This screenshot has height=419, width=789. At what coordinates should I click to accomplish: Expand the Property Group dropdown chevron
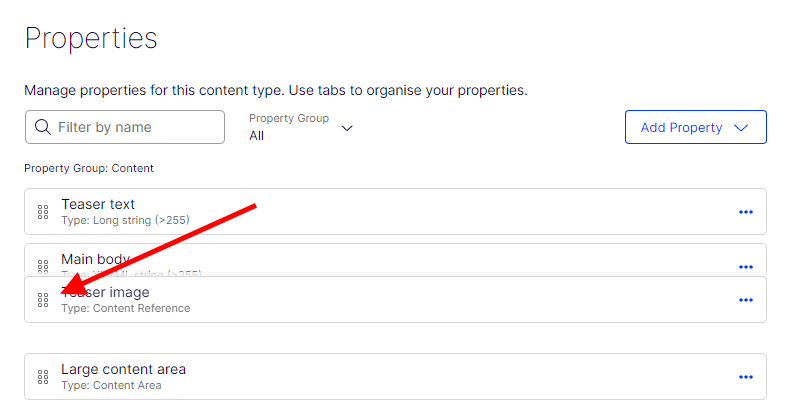pyautogui.click(x=347, y=128)
